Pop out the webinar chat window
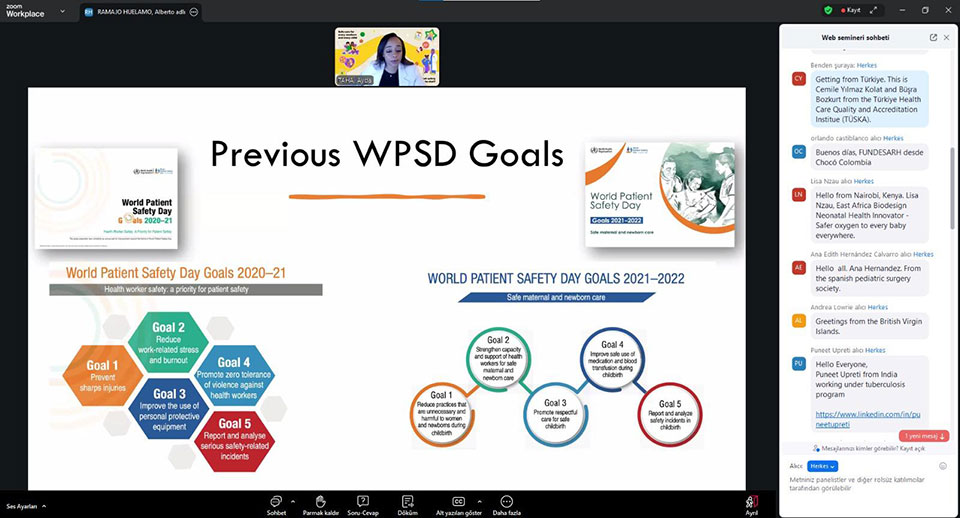Image resolution: width=960 pixels, height=518 pixels. point(933,38)
